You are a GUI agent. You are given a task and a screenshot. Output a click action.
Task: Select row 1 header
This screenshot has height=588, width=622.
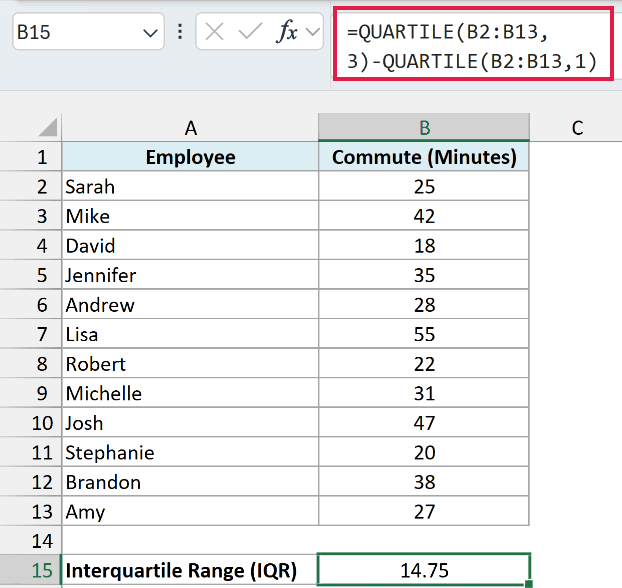(31, 157)
